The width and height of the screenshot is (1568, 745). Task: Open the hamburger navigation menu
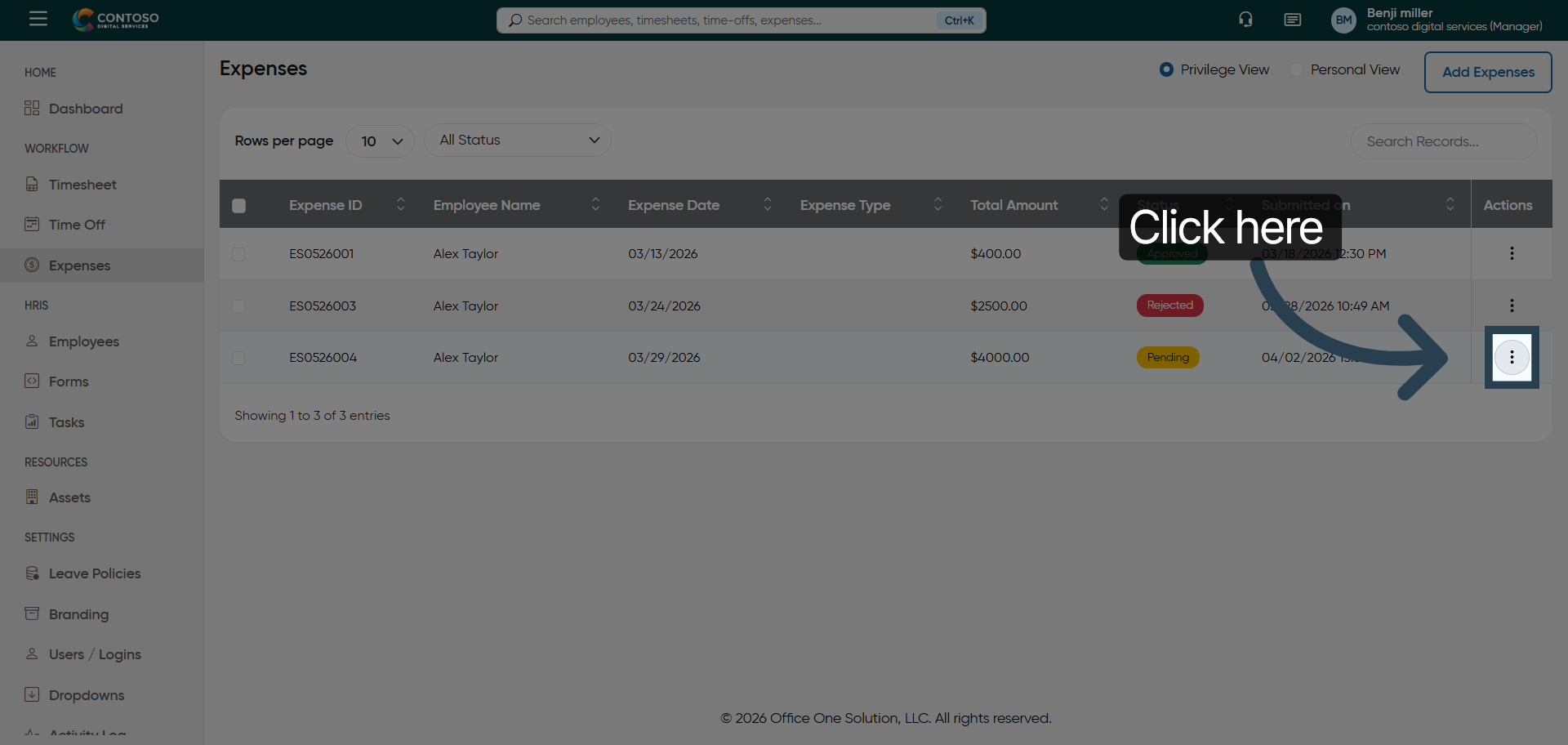(x=38, y=19)
